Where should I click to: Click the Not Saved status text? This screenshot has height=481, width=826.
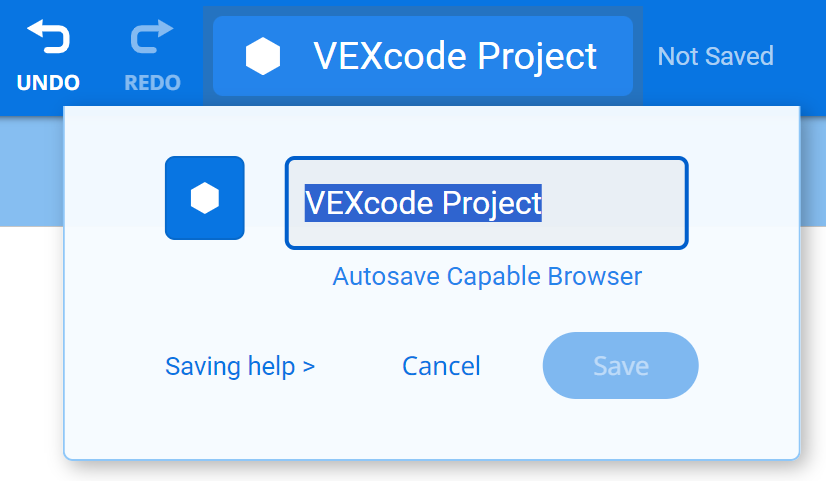tap(715, 56)
